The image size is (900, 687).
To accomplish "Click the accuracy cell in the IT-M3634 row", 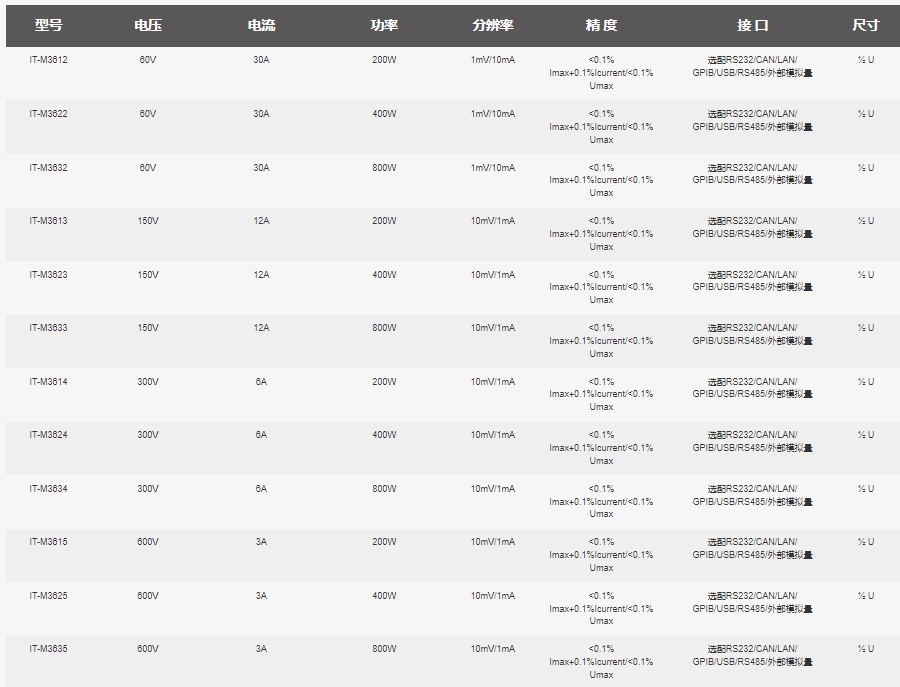I will coord(601,501).
